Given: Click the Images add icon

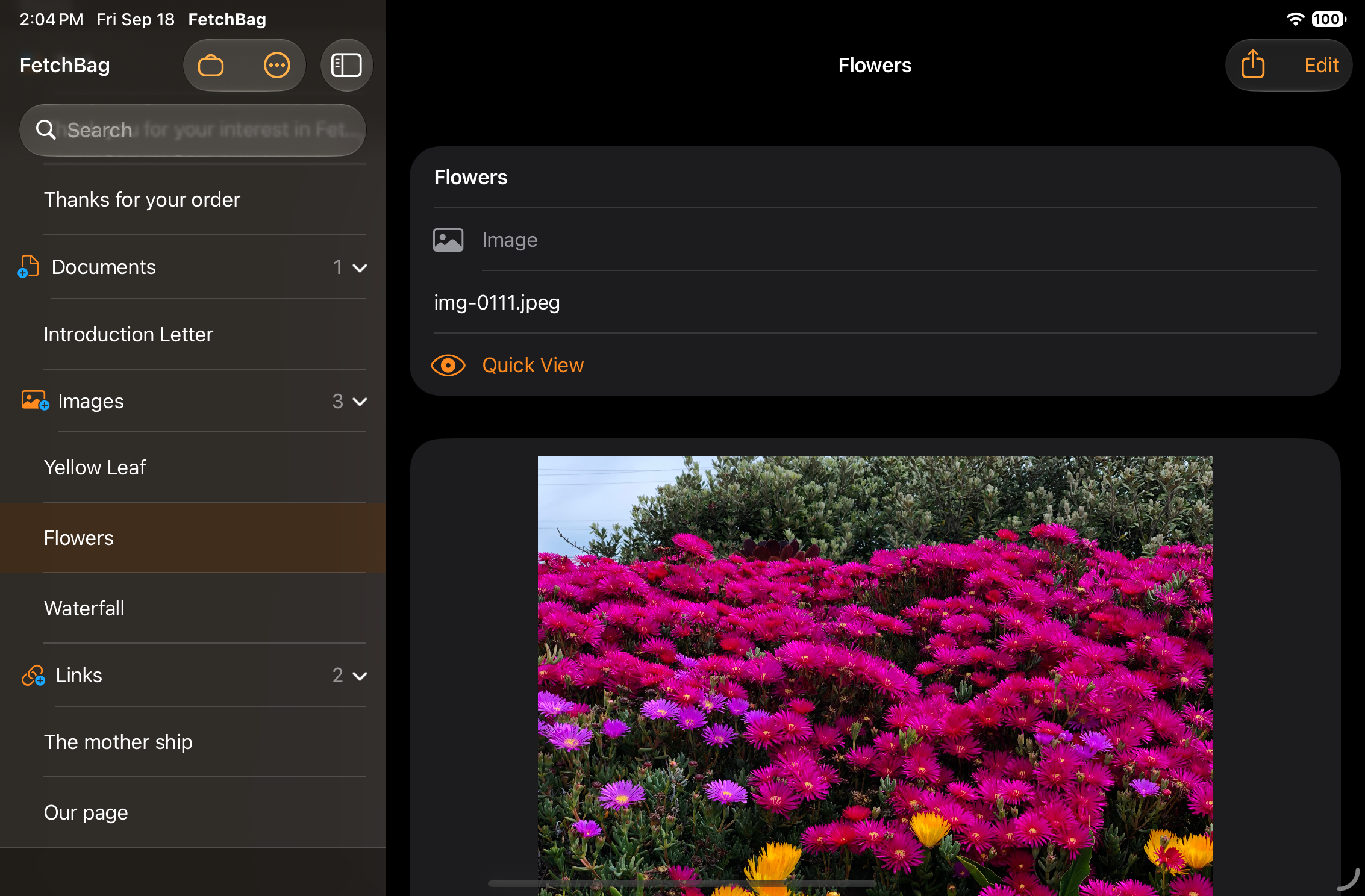Looking at the screenshot, I should pyautogui.click(x=35, y=400).
